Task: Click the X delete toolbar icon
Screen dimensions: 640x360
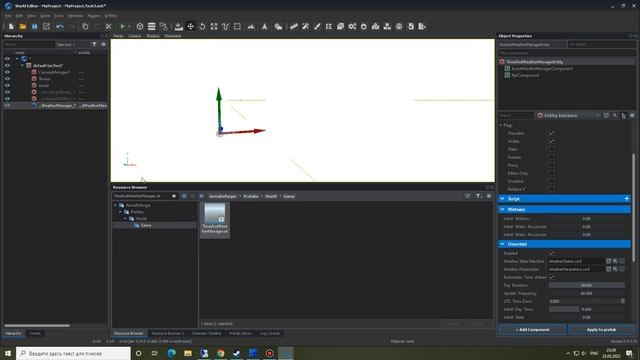Action: click(108, 27)
